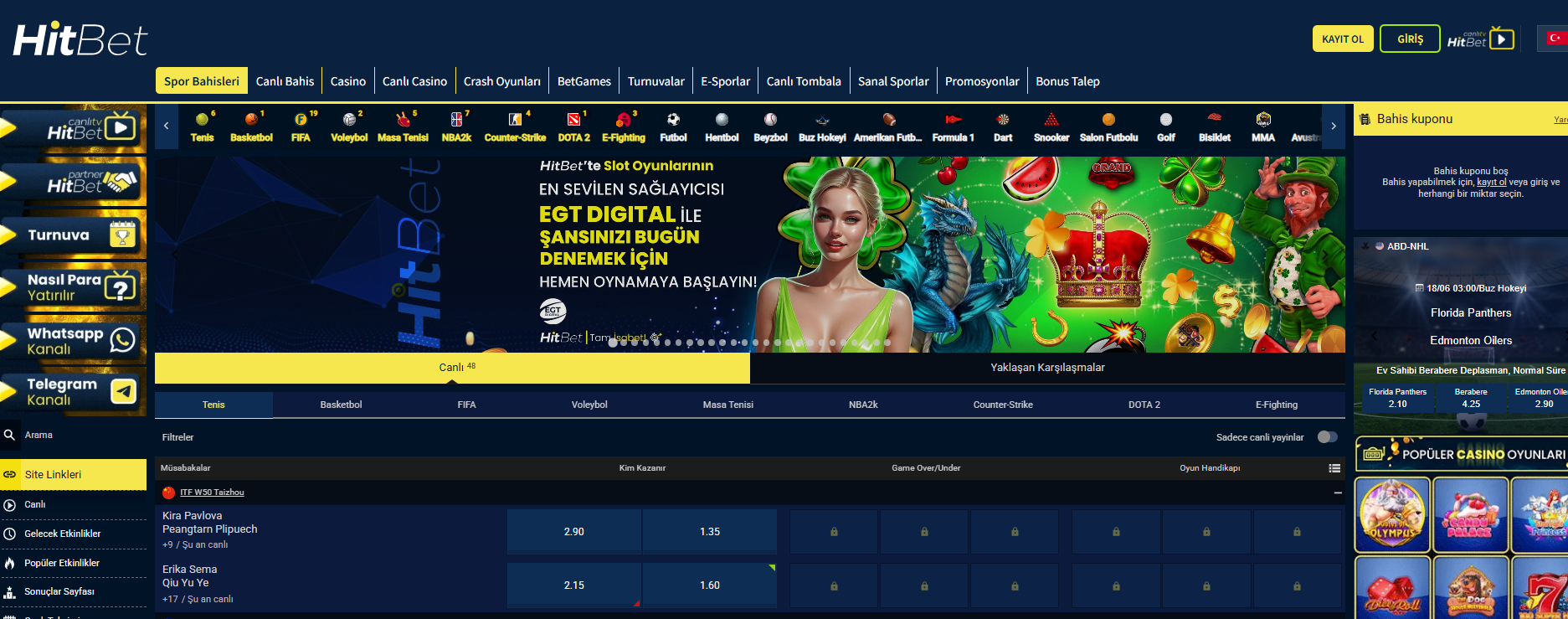The width and height of the screenshot is (1568, 619).
Task: Open the Arama search in sidebar
Action: pos(73,435)
